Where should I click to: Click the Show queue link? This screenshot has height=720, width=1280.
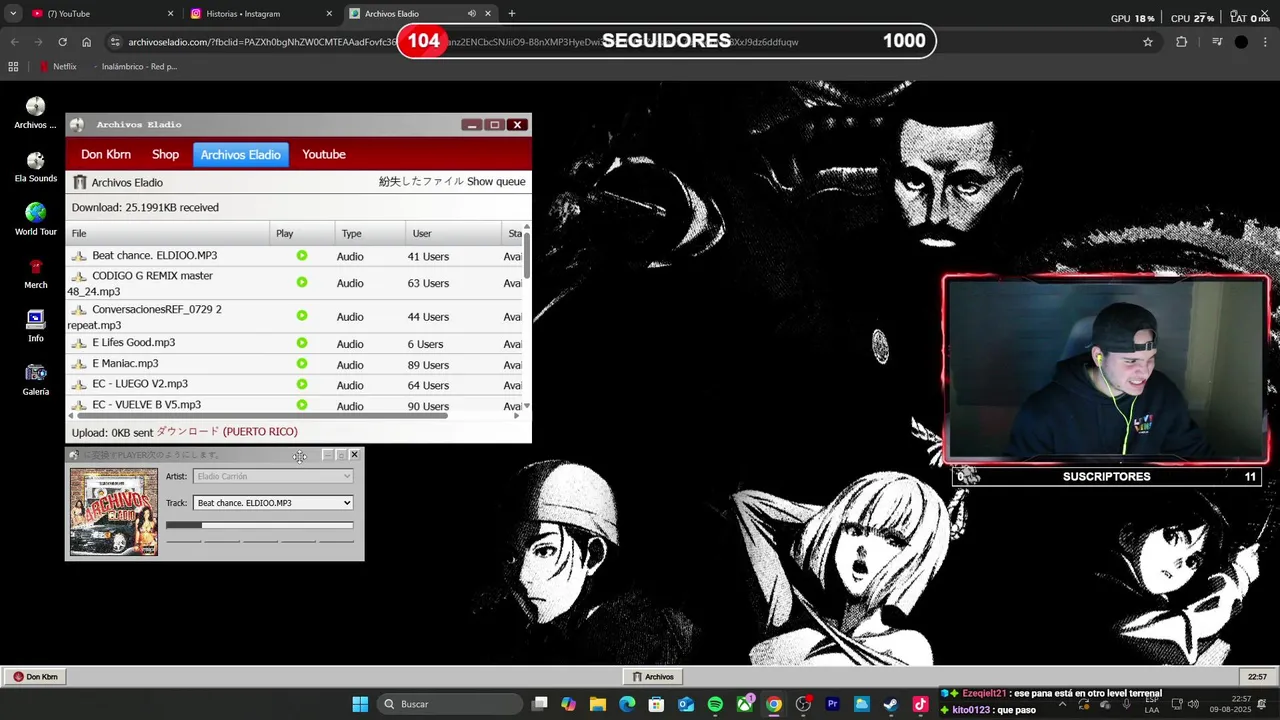pos(496,182)
